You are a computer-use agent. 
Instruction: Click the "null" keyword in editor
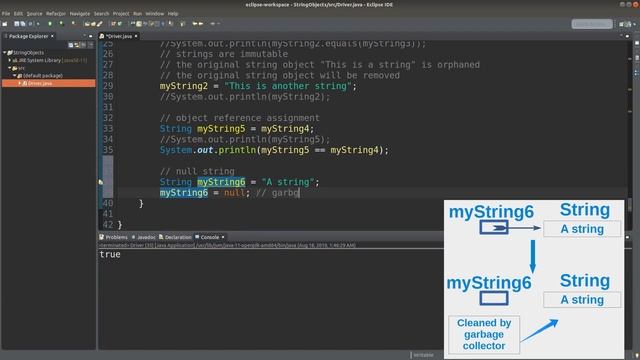click(x=234, y=193)
